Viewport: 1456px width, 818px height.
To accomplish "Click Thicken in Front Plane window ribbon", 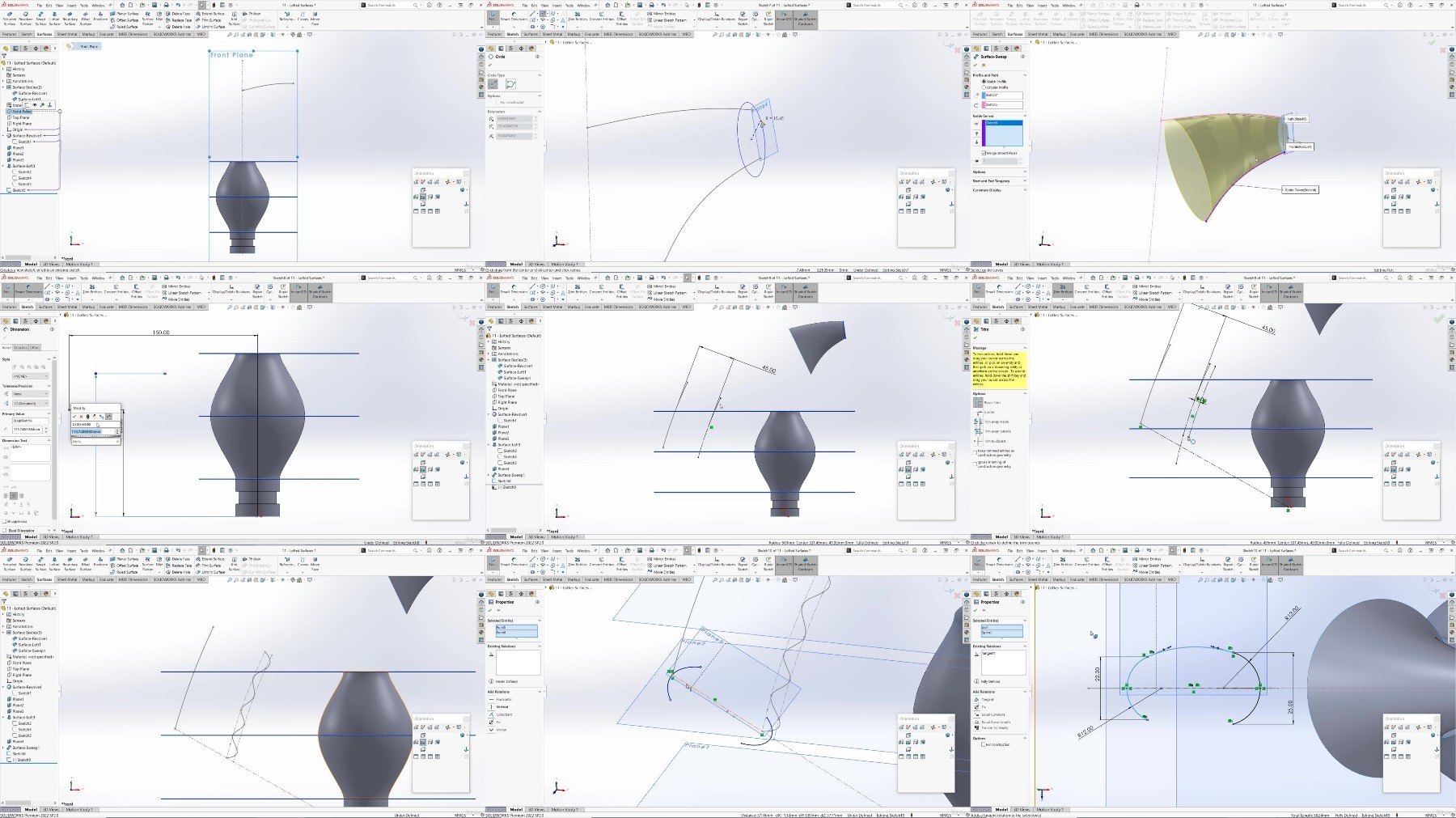I will 252,14.
